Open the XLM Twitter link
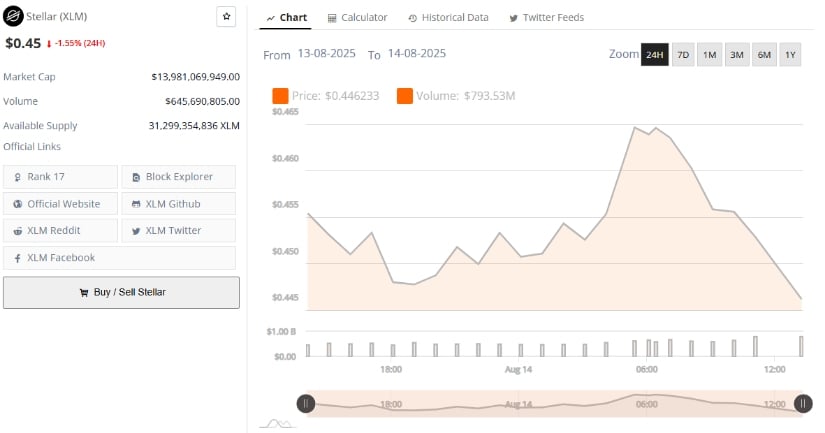The width and height of the screenshot is (825, 433). coord(179,230)
